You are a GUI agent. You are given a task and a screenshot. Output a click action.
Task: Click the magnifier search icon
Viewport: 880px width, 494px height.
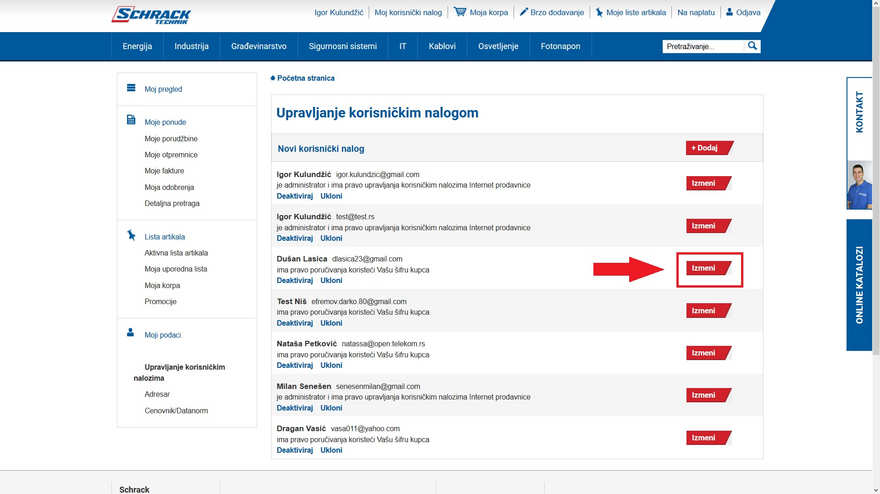752,46
